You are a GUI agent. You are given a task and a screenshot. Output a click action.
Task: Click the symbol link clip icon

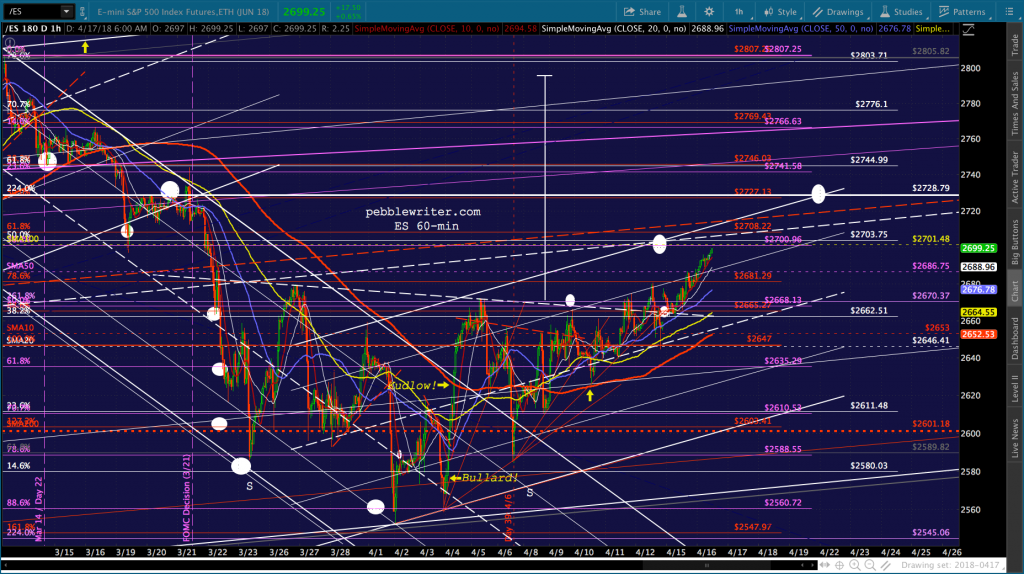[83, 12]
